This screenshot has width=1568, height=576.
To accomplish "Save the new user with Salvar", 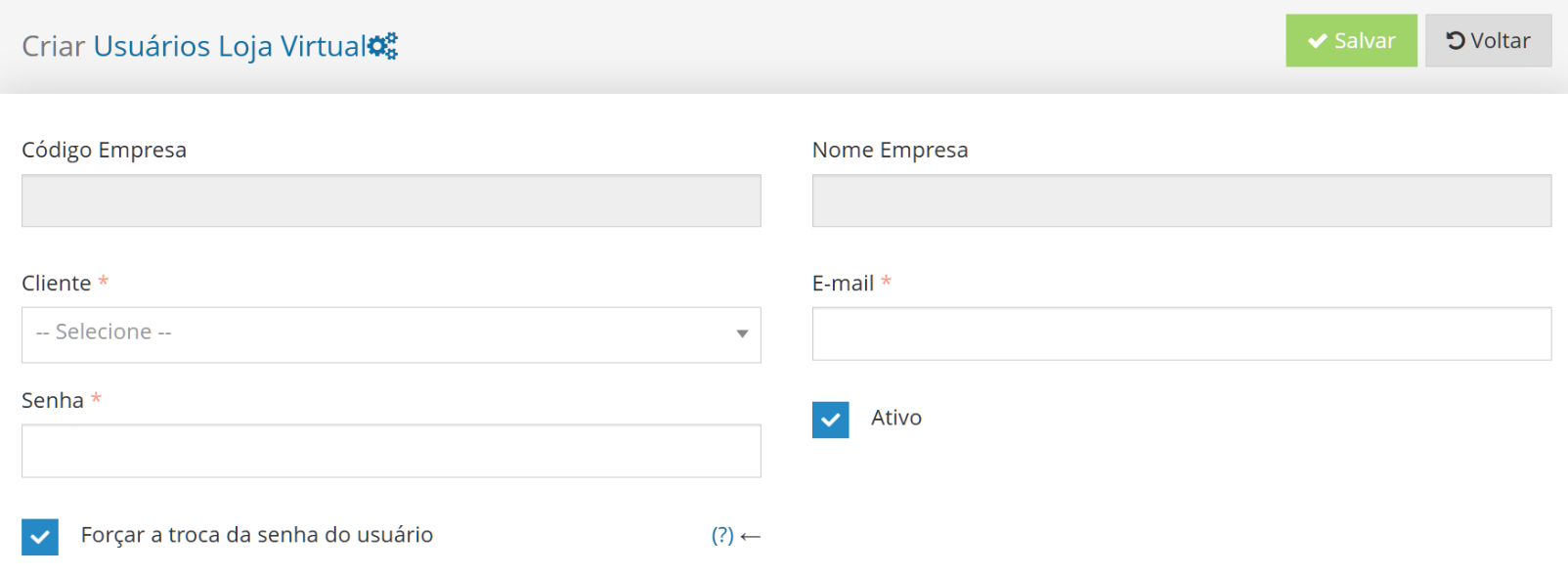I will click(1351, 40).
